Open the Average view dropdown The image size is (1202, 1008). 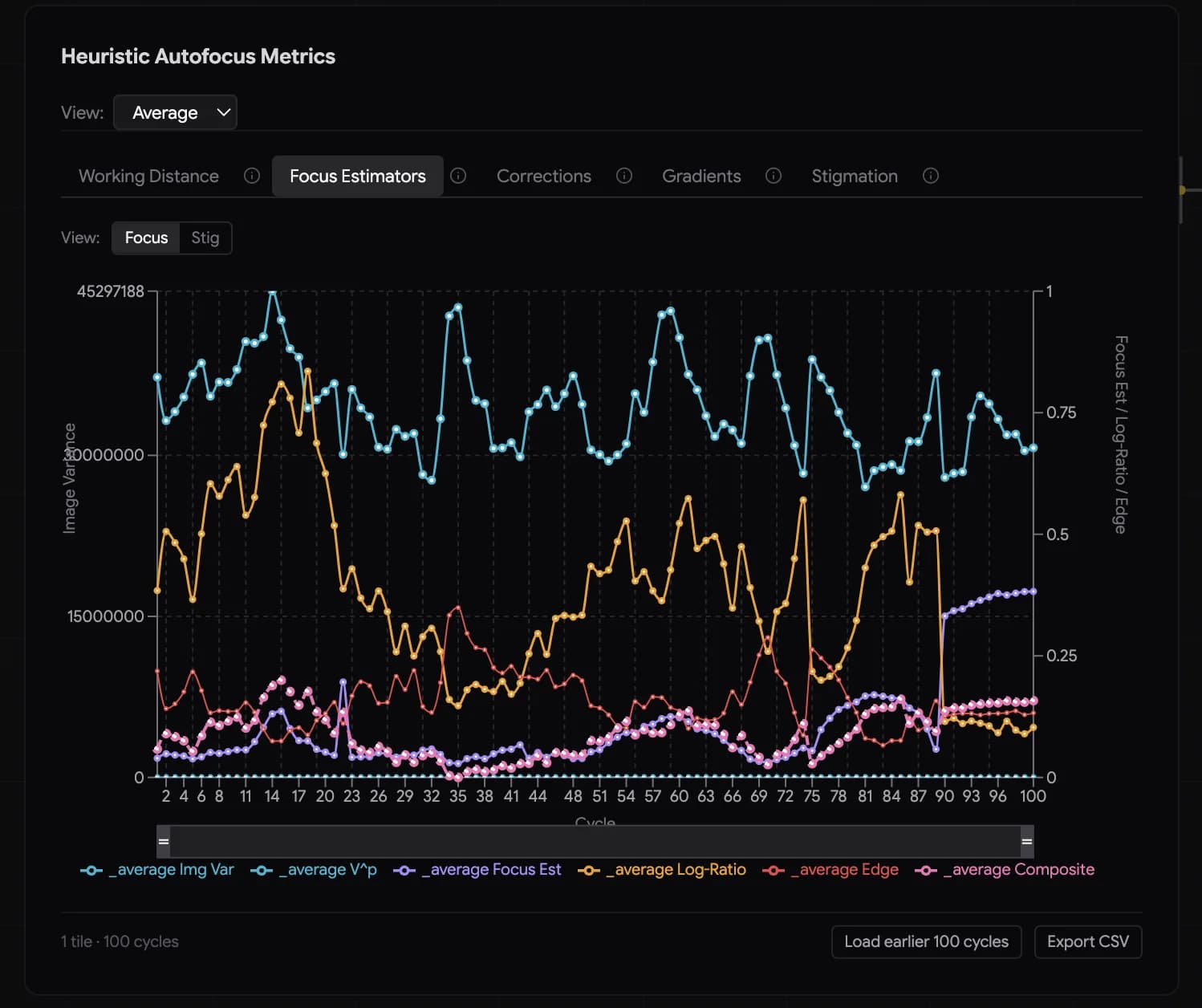[x=175, y=112]
